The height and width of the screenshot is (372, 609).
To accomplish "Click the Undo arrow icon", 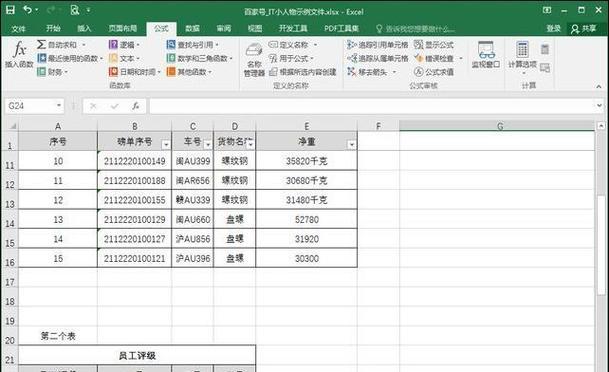I will point(28,10).
